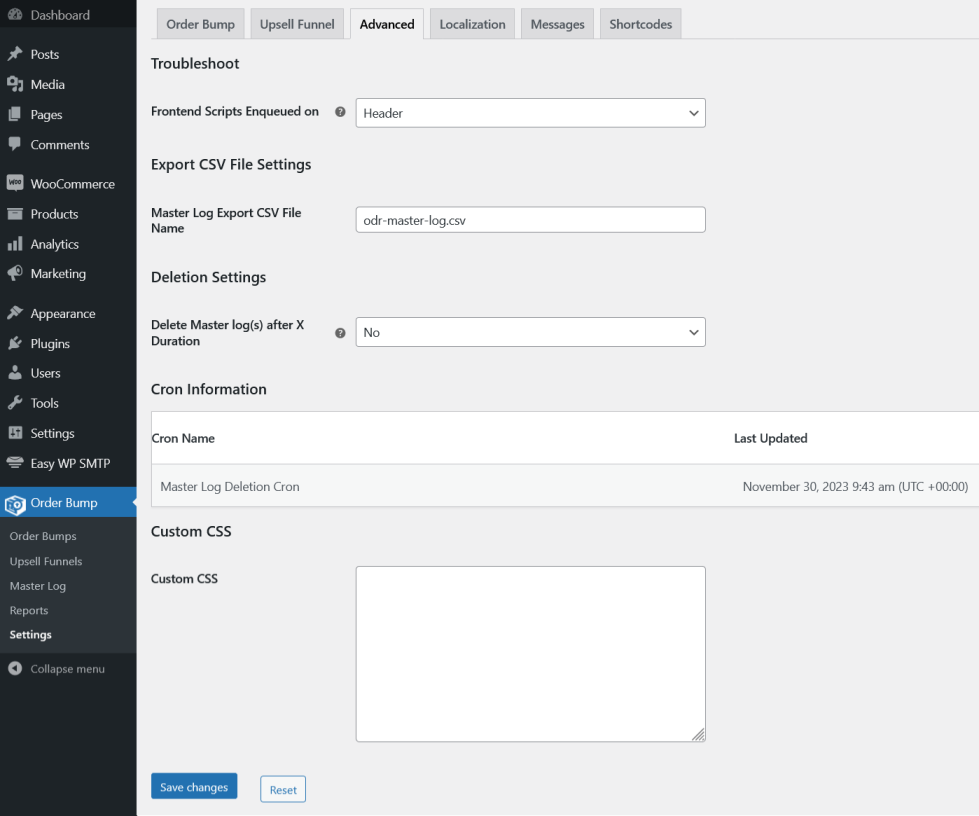Screen dimensions: 979x816
Task: Click help icon beside Delete Master log(s)
Action: 340,333
